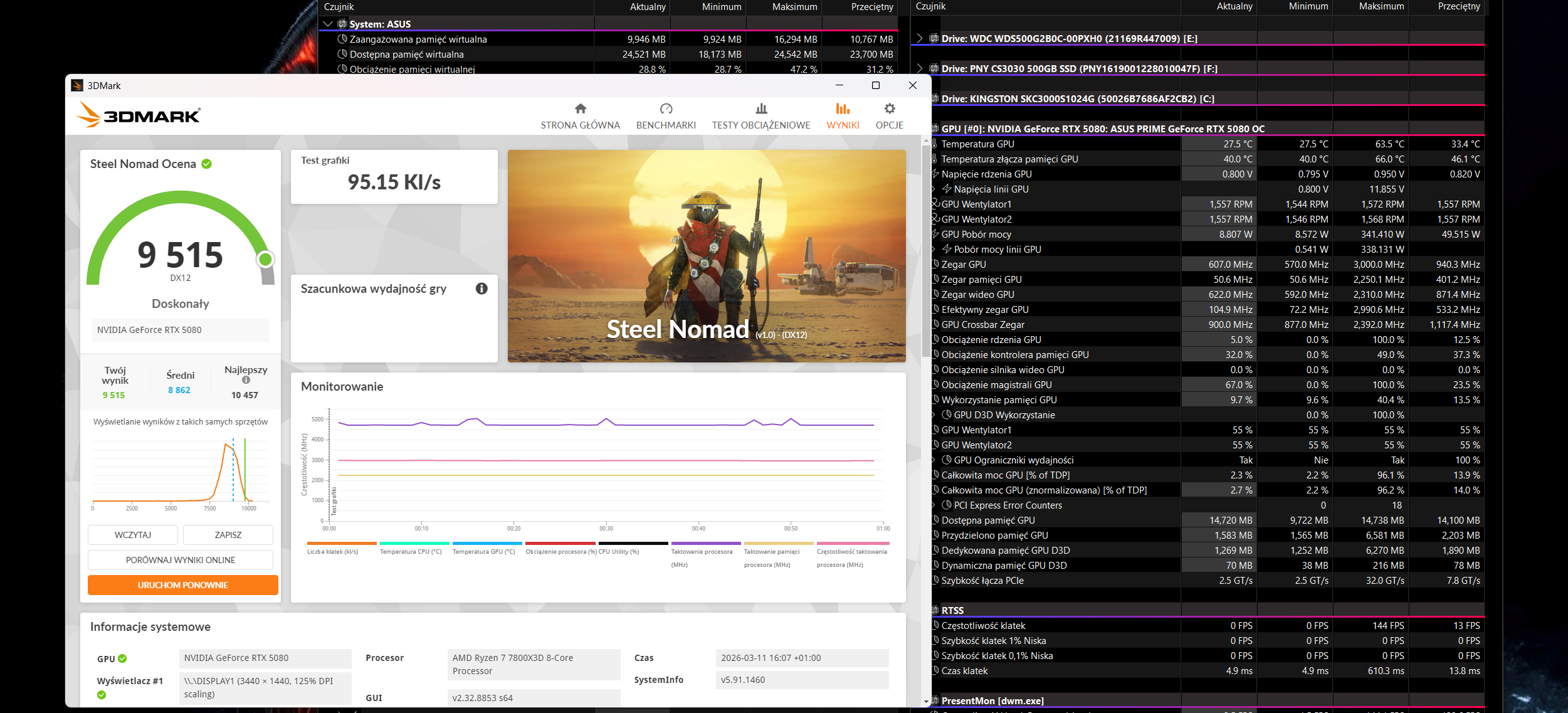Screen dimensions: 1568x713
Task: Click green check icon next to Steel Nomad Ocena
Action: [x=206, y=164]
